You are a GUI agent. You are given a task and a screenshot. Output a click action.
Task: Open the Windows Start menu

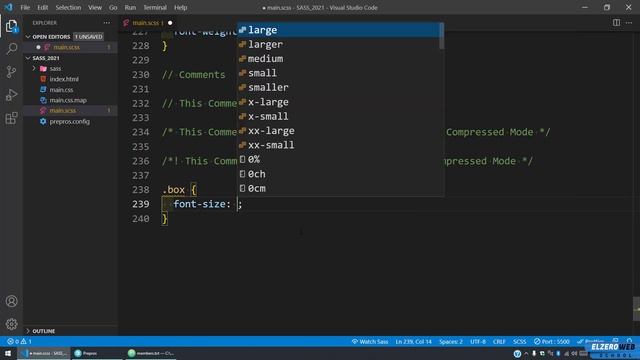click(x=8, y=353)
